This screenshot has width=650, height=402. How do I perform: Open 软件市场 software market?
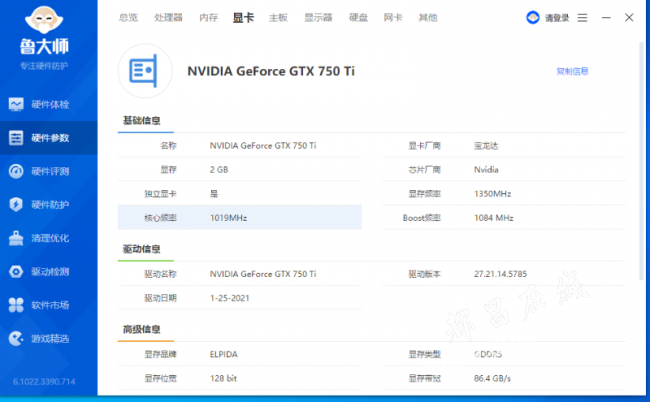49,305
